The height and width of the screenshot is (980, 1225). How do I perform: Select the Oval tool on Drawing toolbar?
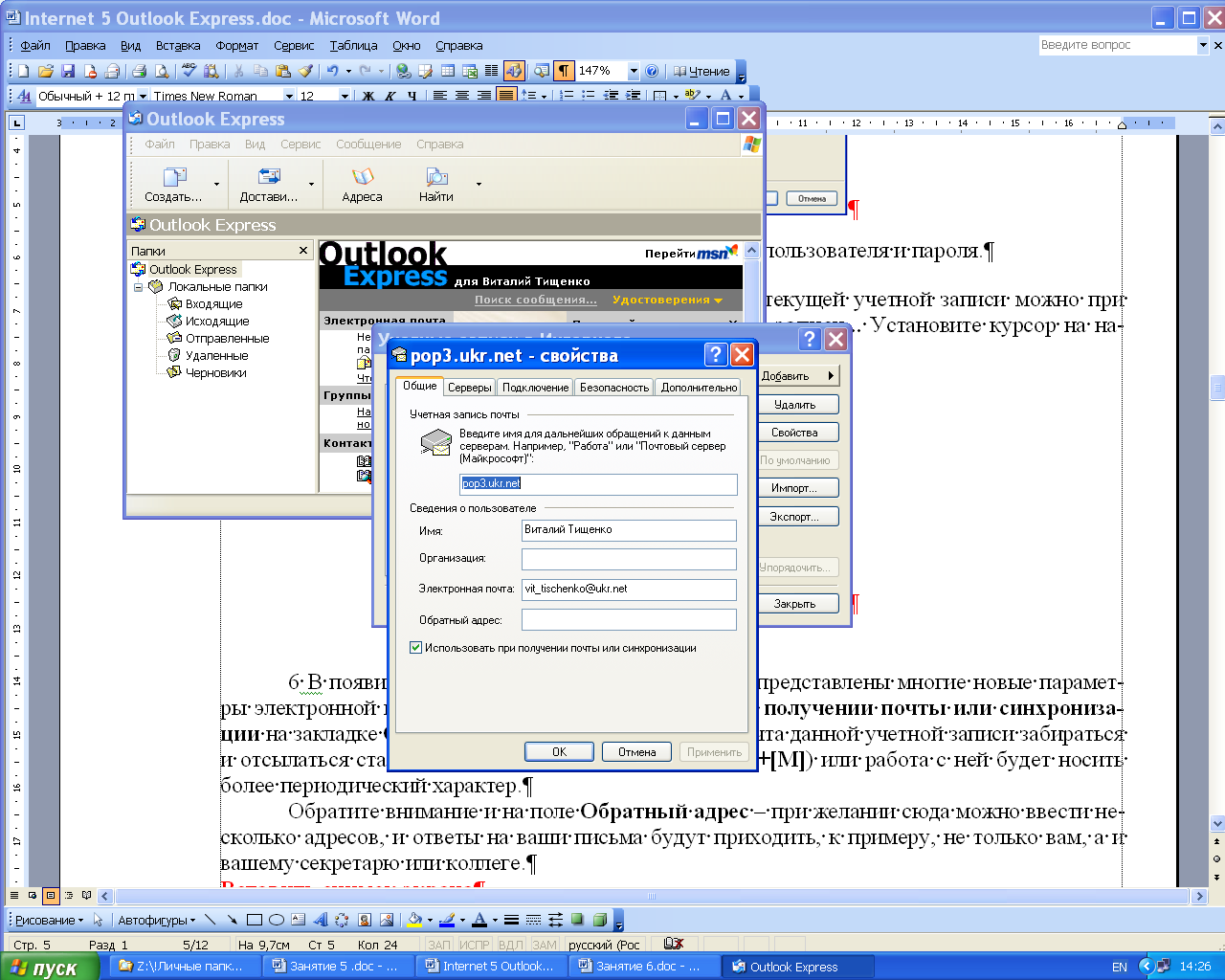point(277,920)
